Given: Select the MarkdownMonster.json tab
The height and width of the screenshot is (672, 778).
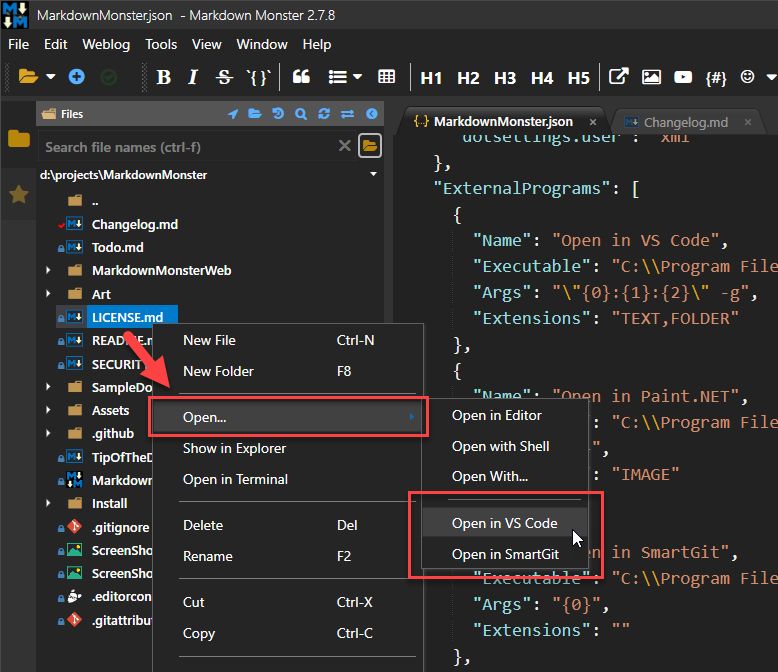Looking at the screenshot, I should tap(503, 122).
